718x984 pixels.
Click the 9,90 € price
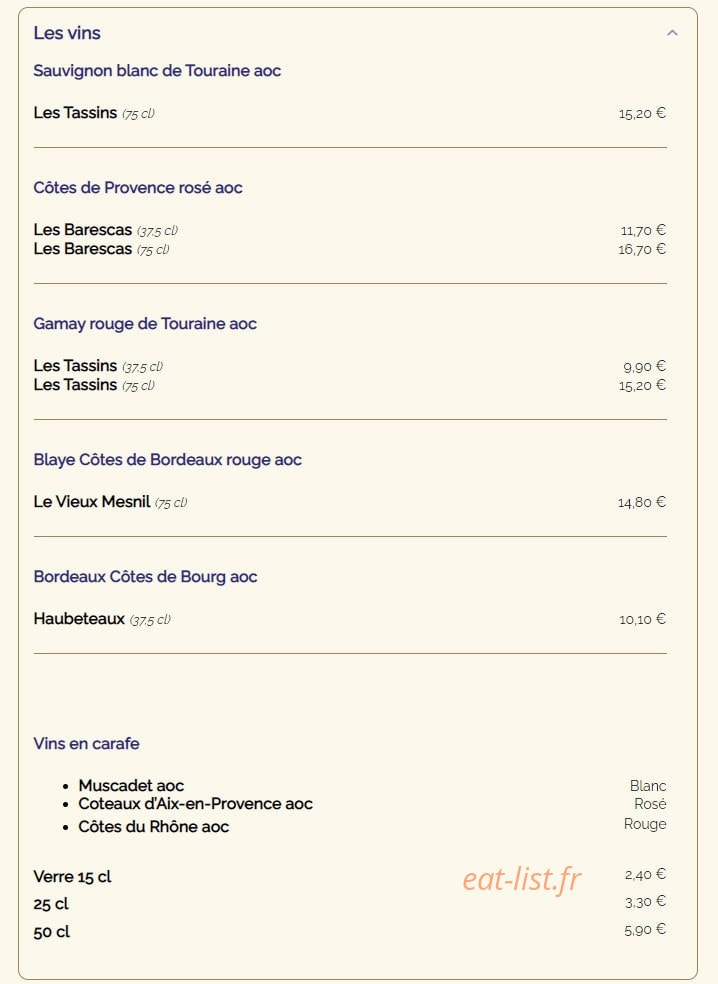pos(645,366)
